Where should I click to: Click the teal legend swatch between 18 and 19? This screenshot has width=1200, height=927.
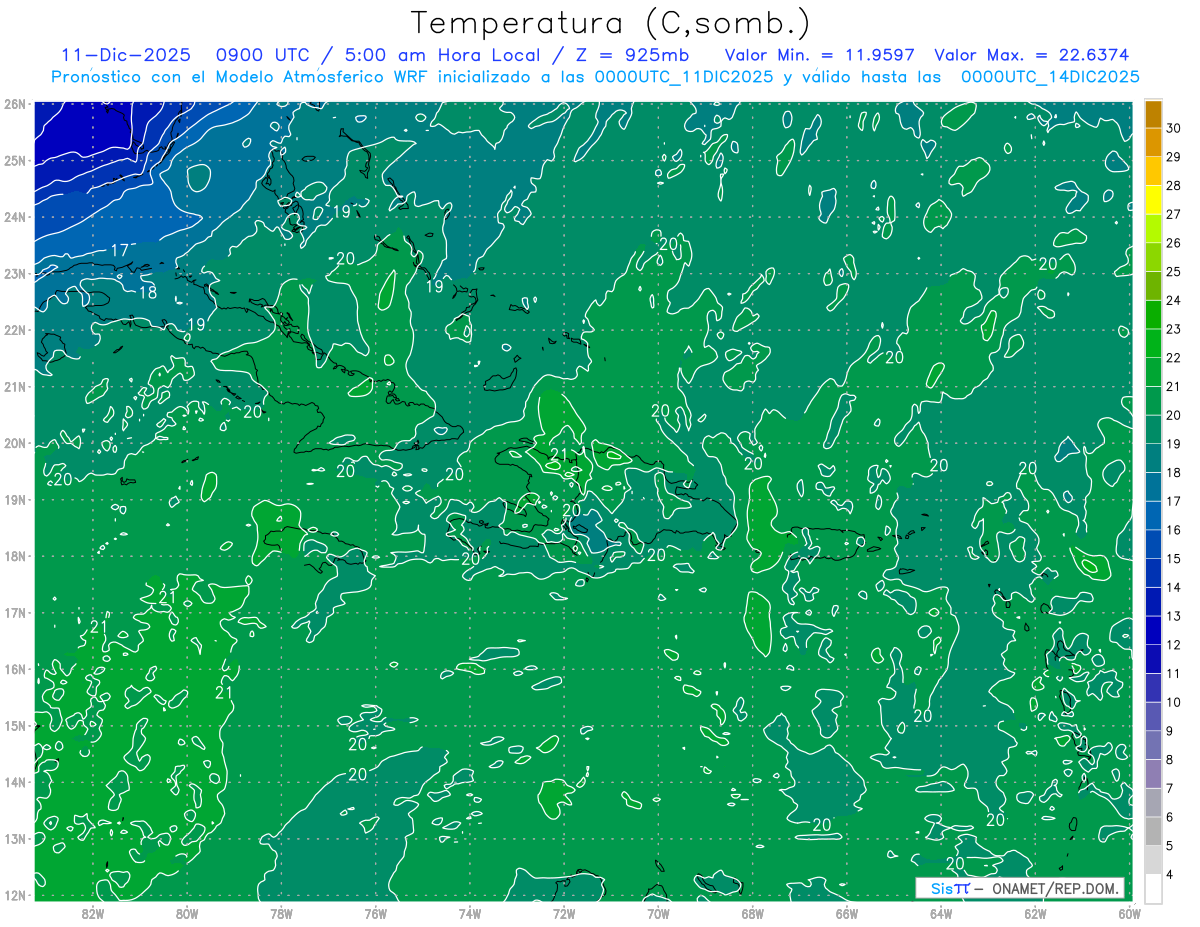(x=1154, y=458)
